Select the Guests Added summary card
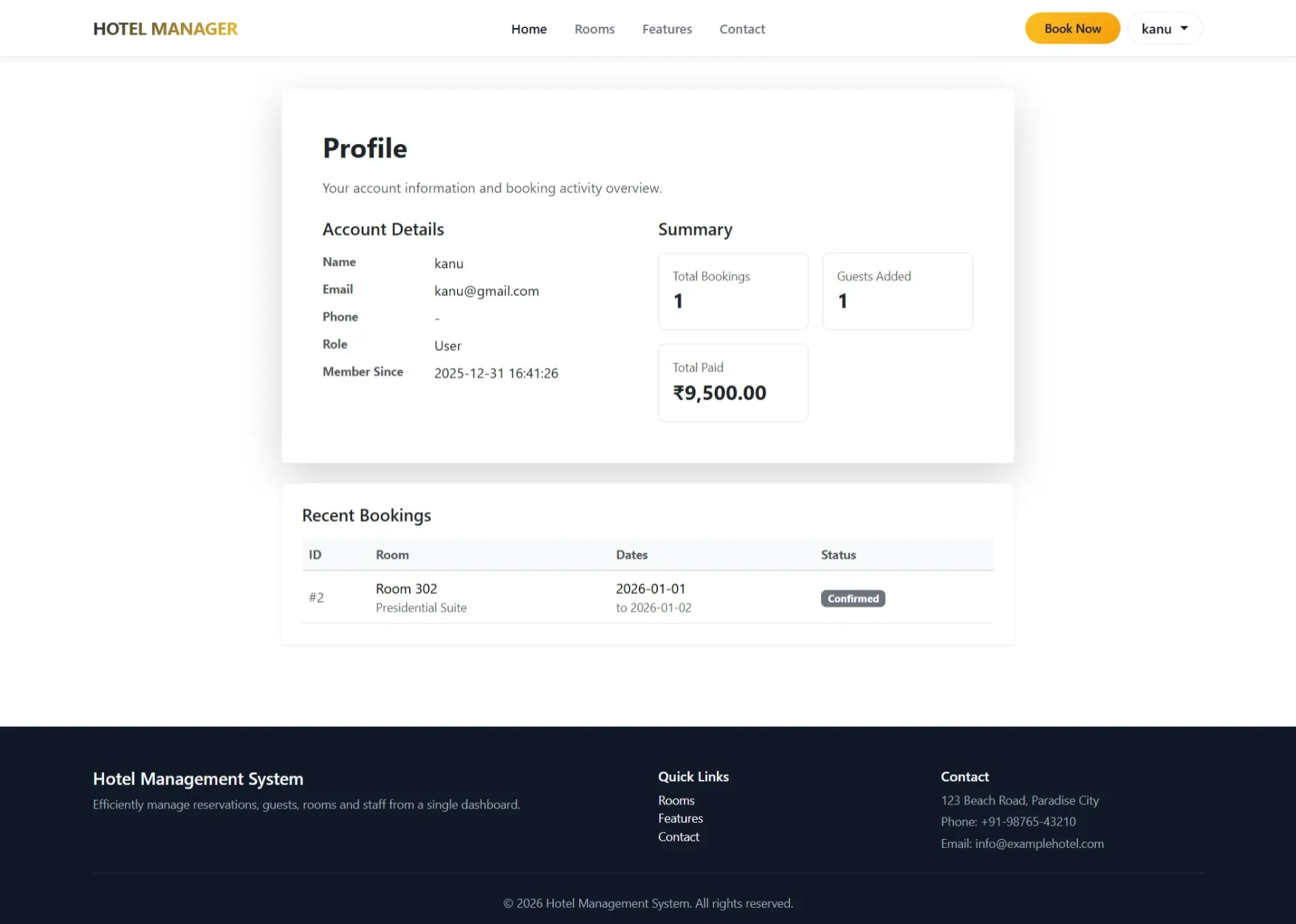Screen dimensions: 1296x924 click(897, 291)
